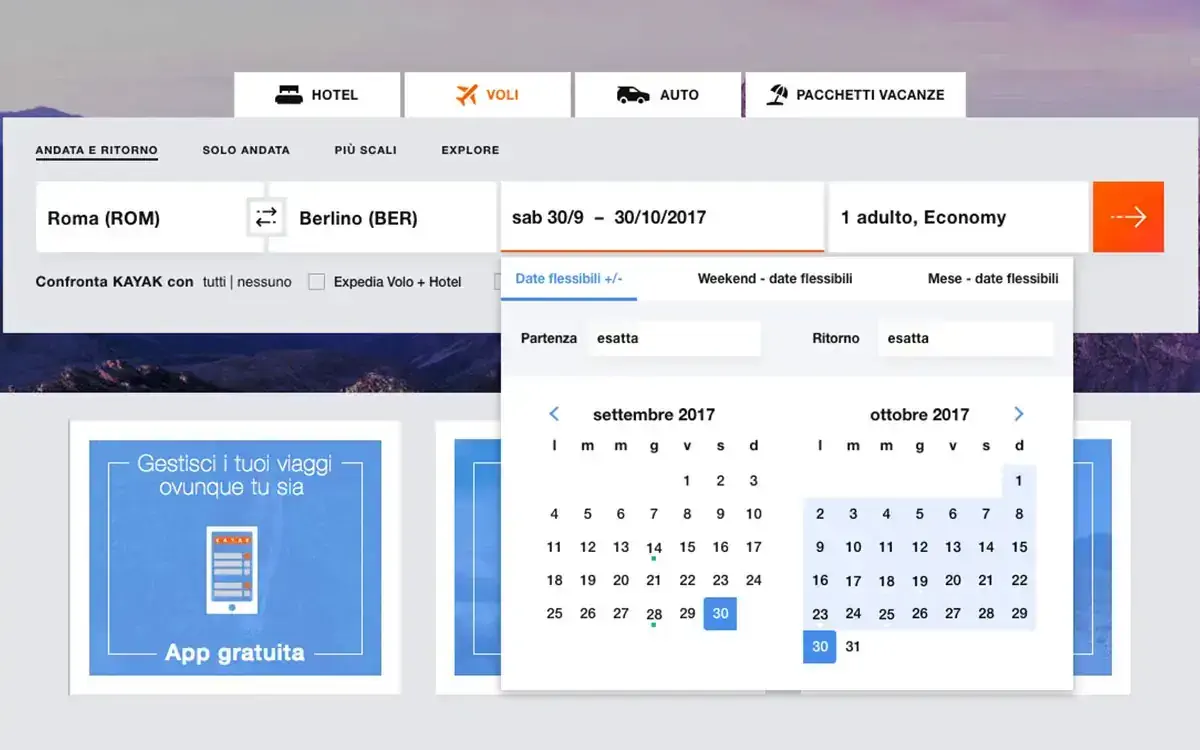1200x750 pixels.
Task: Select Solo andata trip type
Action: [246, 150]
